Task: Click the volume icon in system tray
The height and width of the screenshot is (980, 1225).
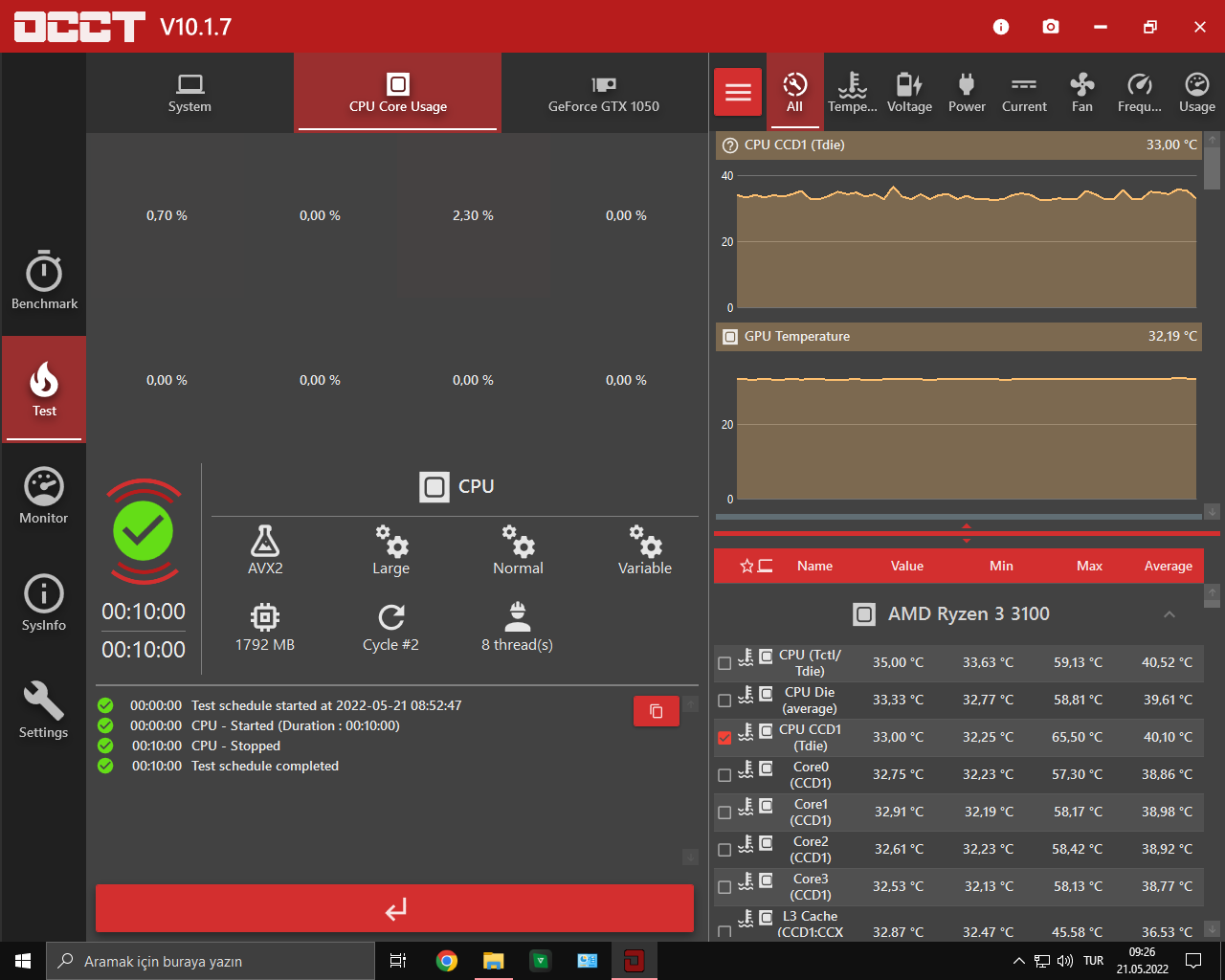Action: [x=1065, y=961]
